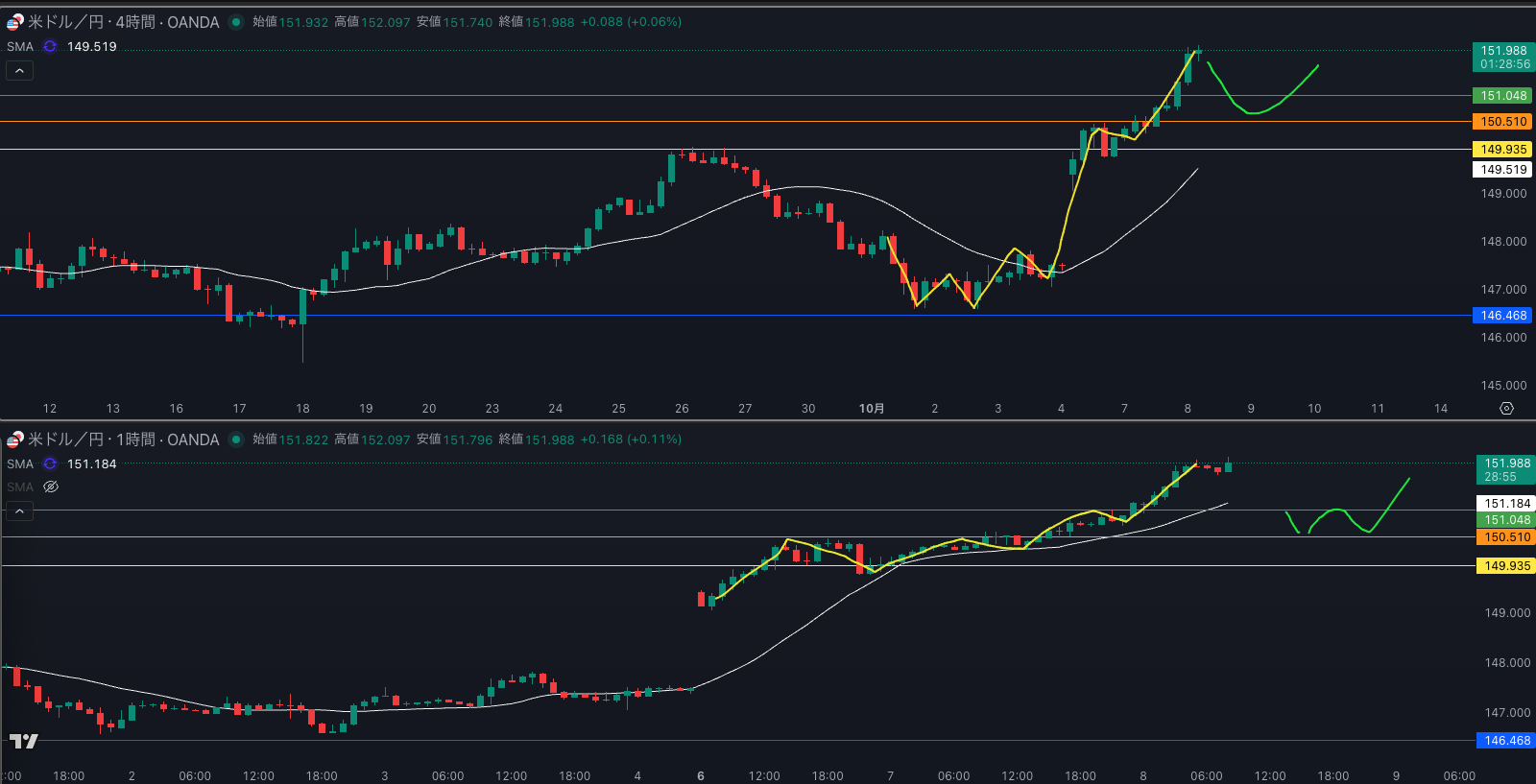This screenshot has height=784, width=1536.
Task: Select the orange 150.510 price label on the upper chart
Action: coord(1502,122)
